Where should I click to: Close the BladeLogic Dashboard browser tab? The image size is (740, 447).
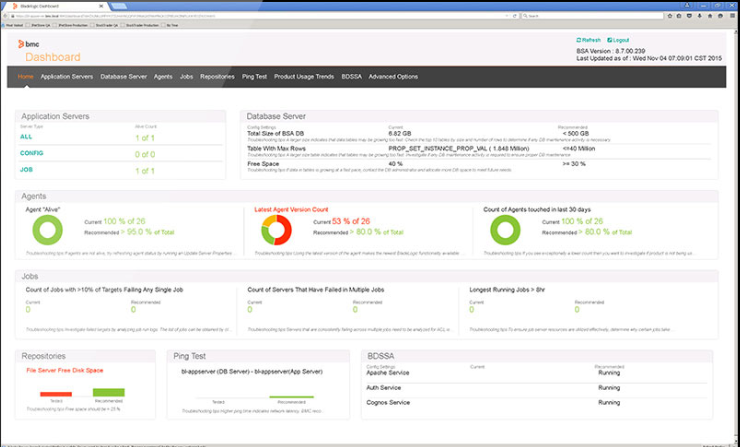tap(101, 6)
